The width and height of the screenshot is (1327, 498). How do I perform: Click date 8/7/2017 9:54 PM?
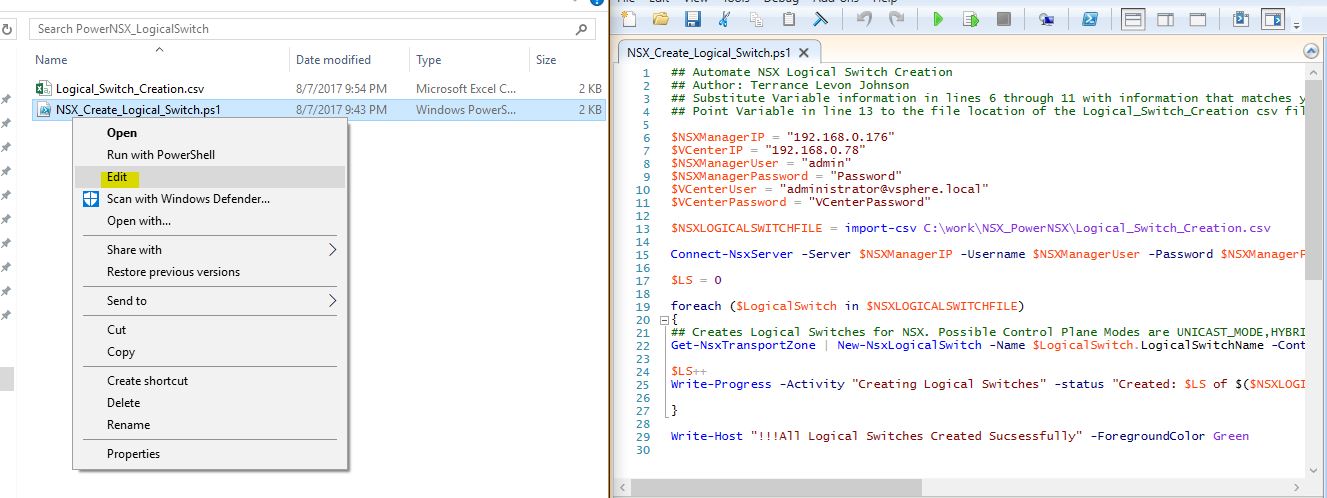point(341,89)
